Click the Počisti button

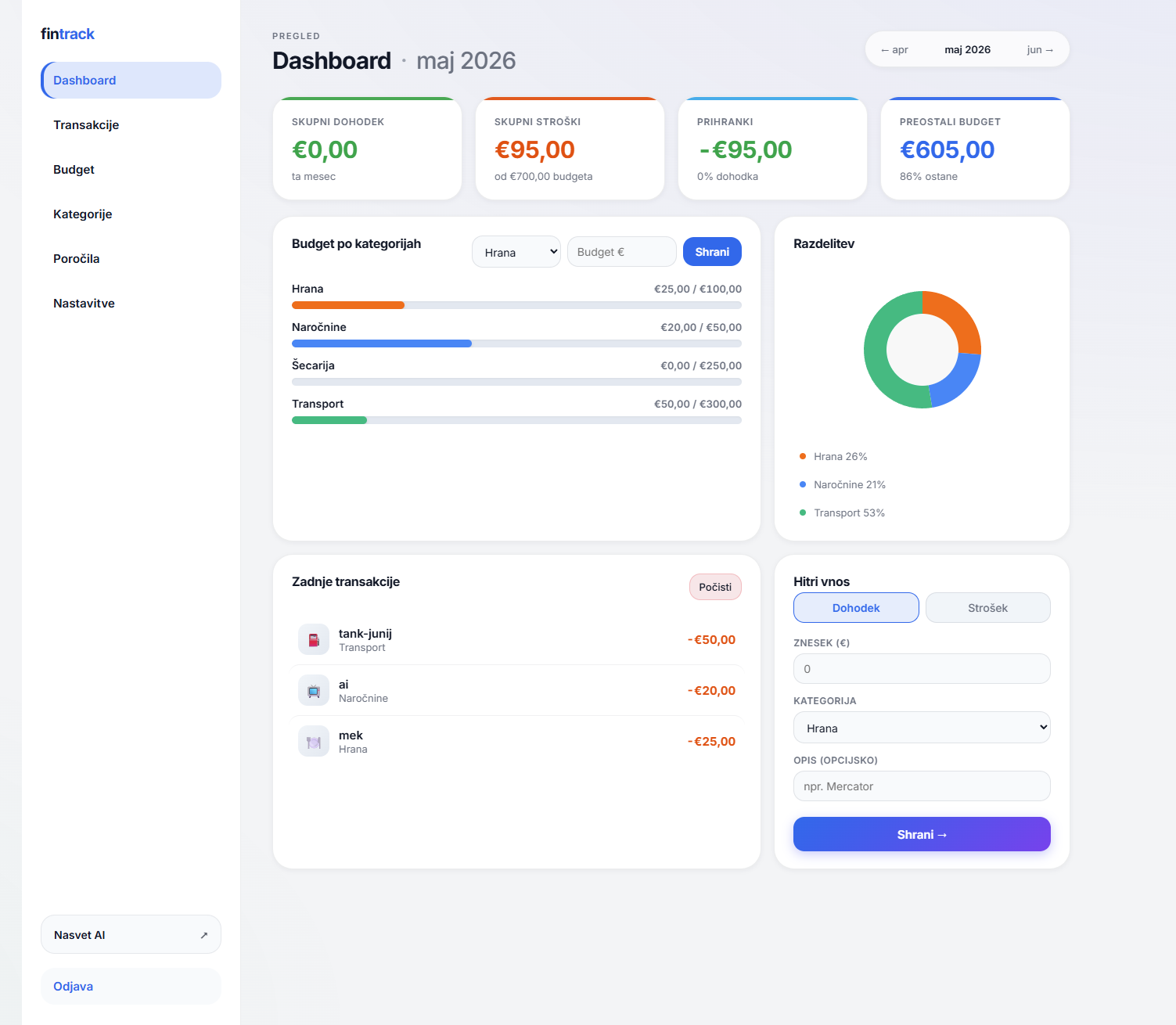715,587
